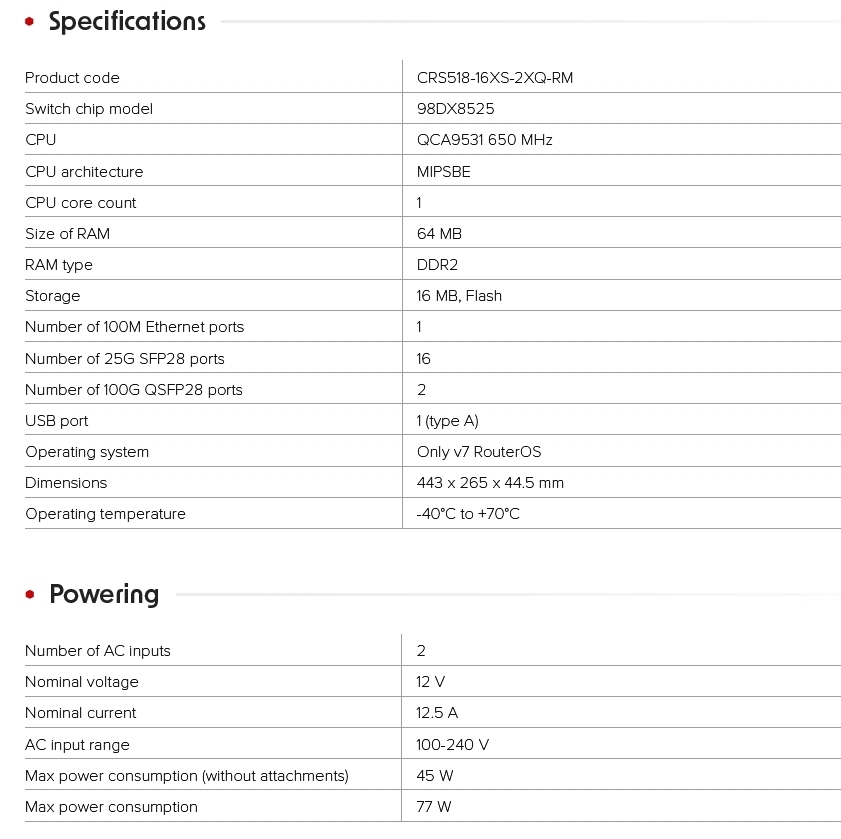This screenshot has height=839, width=841.
Task: Click the USB port value 1 (type A)
Action: click(x=448, y=421)
